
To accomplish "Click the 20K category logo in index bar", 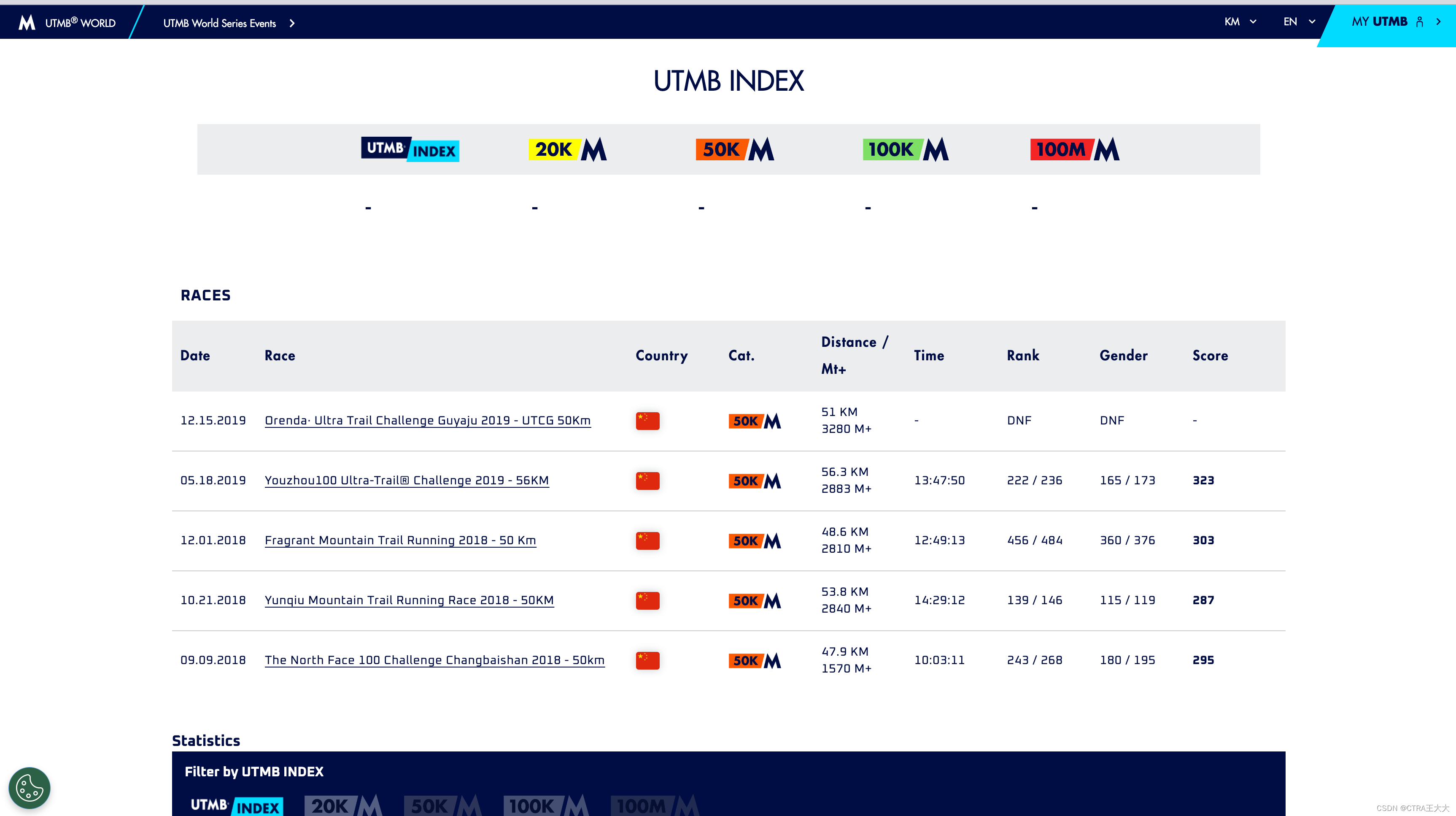I will point(567,149).
